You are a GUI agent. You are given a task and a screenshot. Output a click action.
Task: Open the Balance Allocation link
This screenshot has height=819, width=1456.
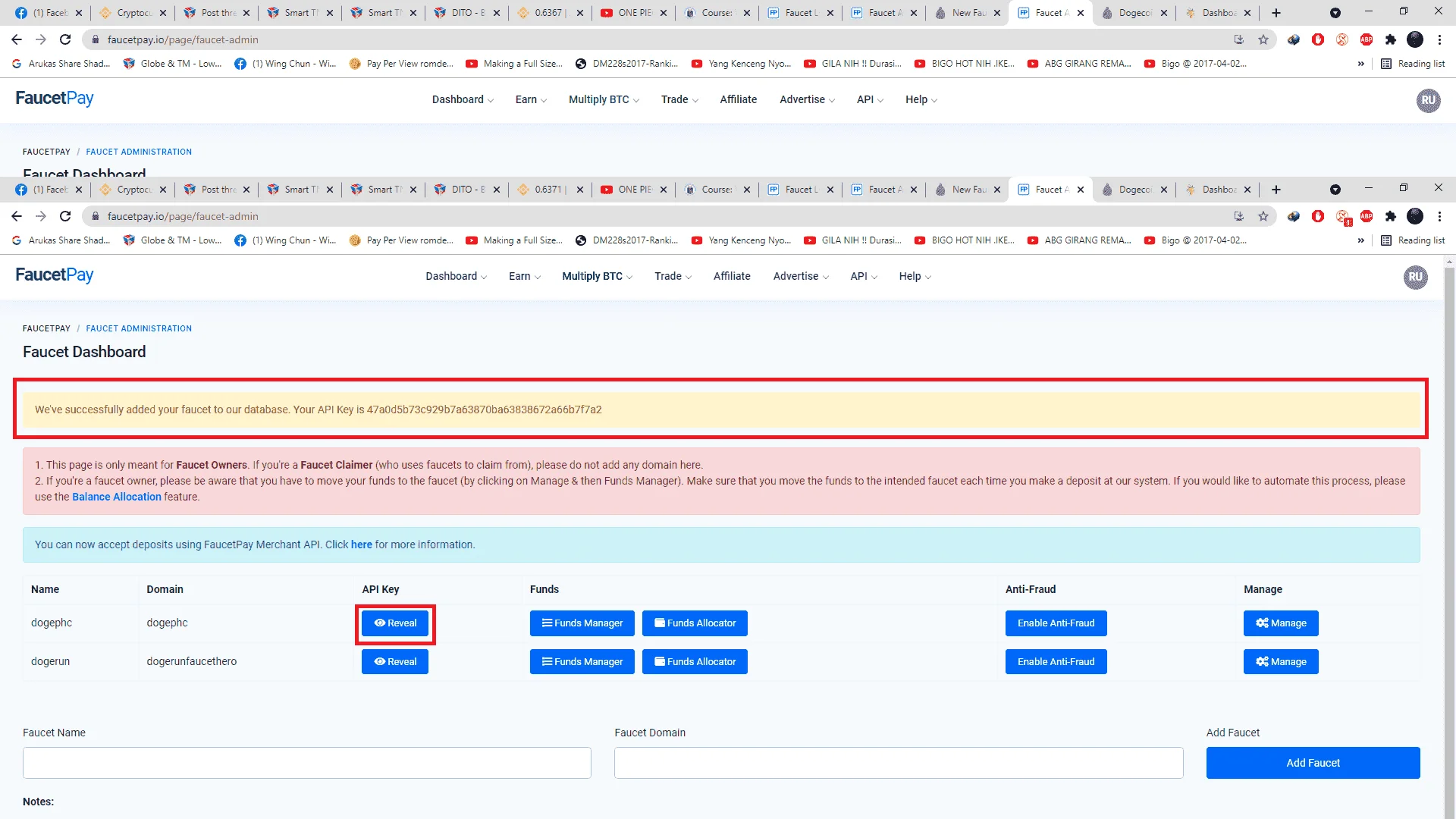point(117,497)
